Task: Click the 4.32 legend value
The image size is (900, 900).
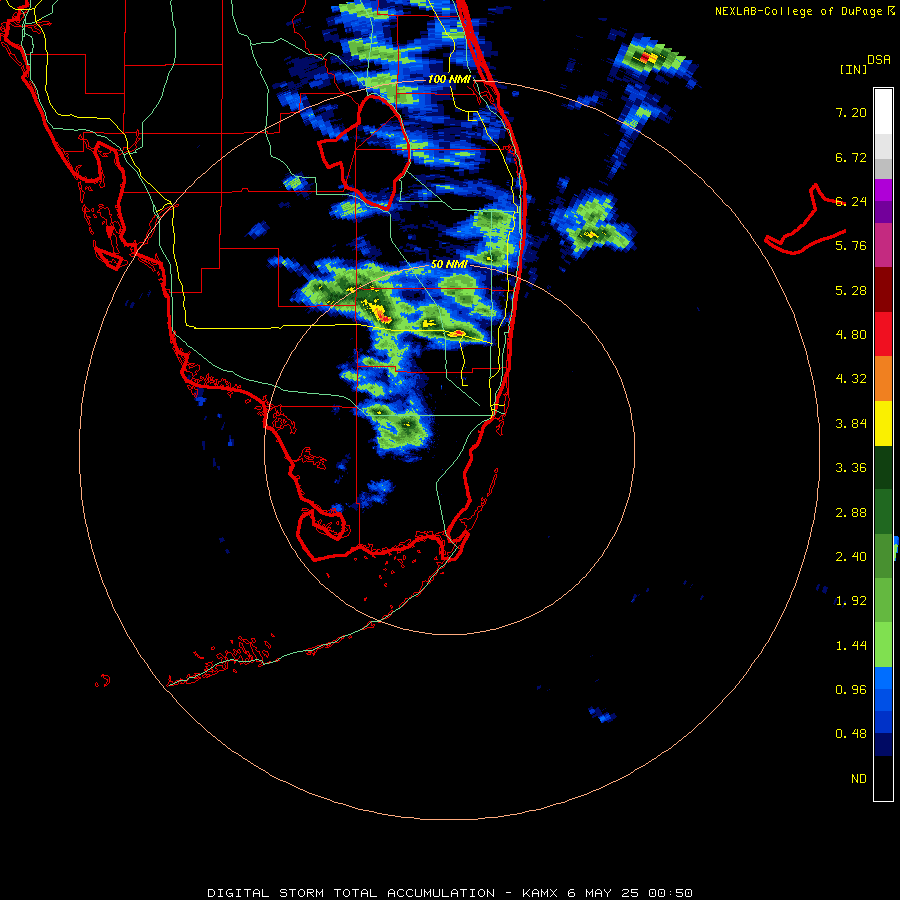Action: [x=851, y=379]
